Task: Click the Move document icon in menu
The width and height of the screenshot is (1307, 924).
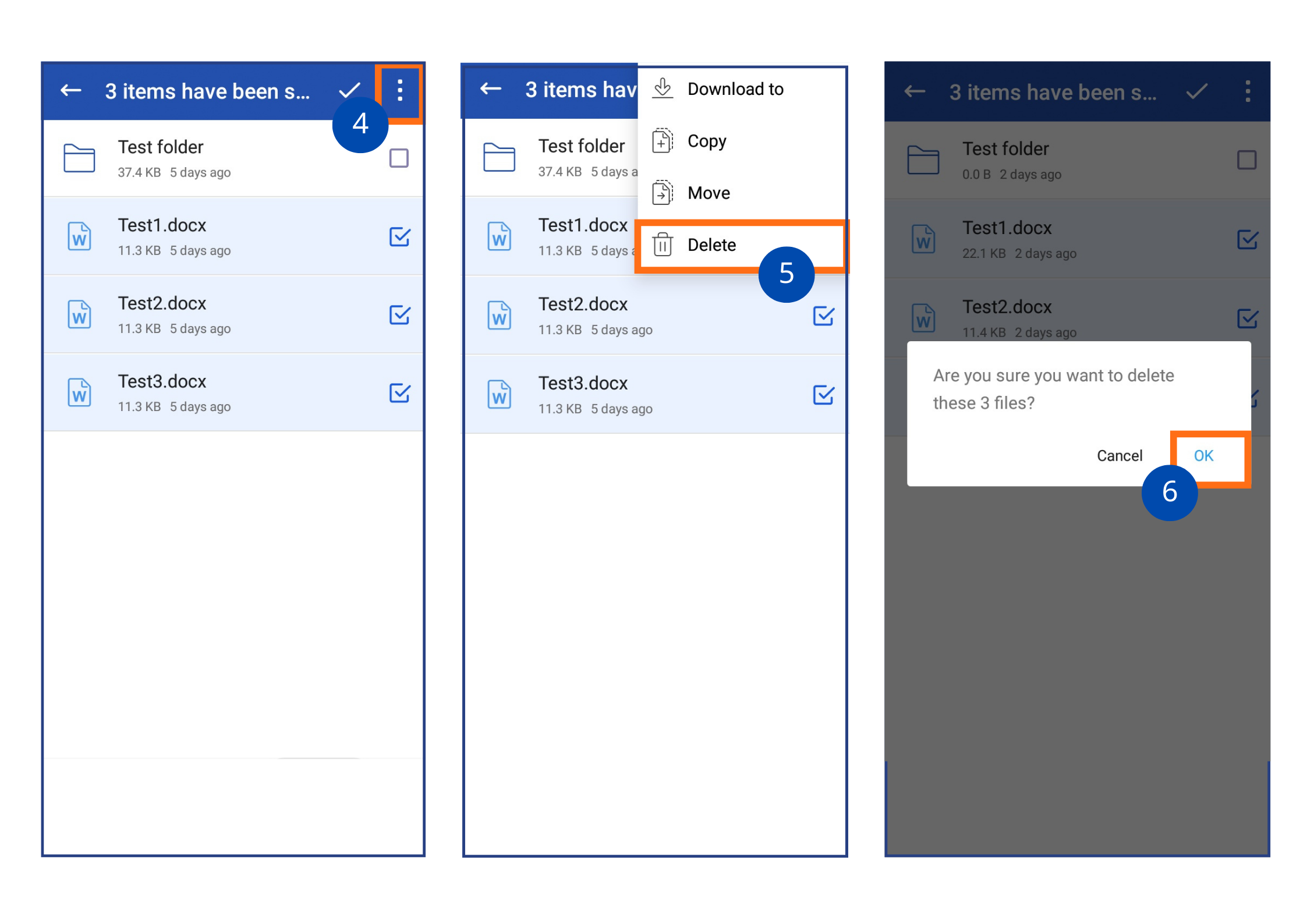Action: click(x=663, y=192)
